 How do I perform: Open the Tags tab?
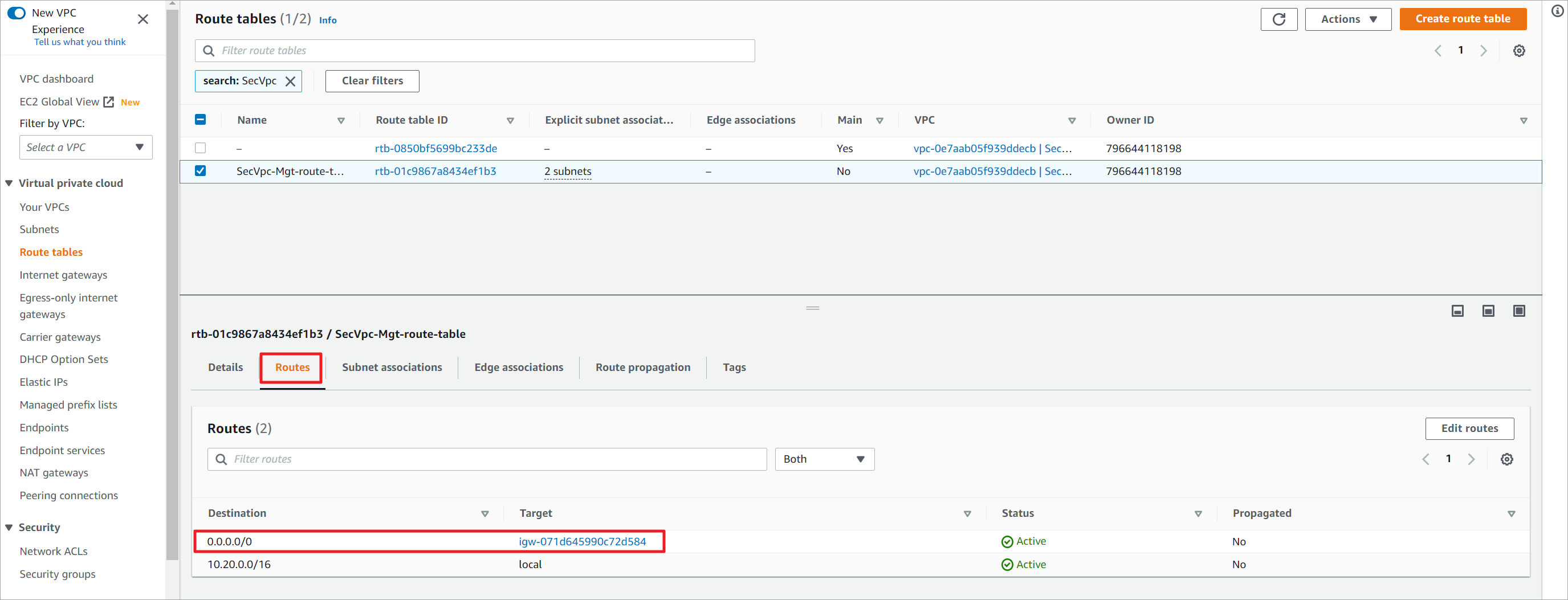click(734, 368)
